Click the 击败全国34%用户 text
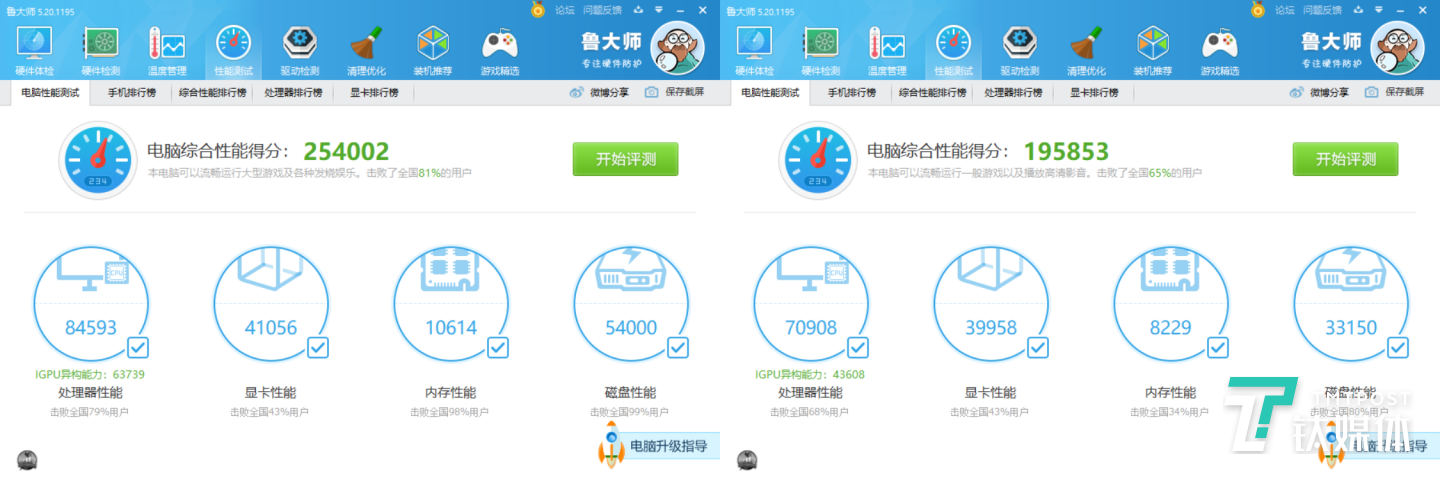This screenshot has height=480, width=1440. pos(1170,411)
